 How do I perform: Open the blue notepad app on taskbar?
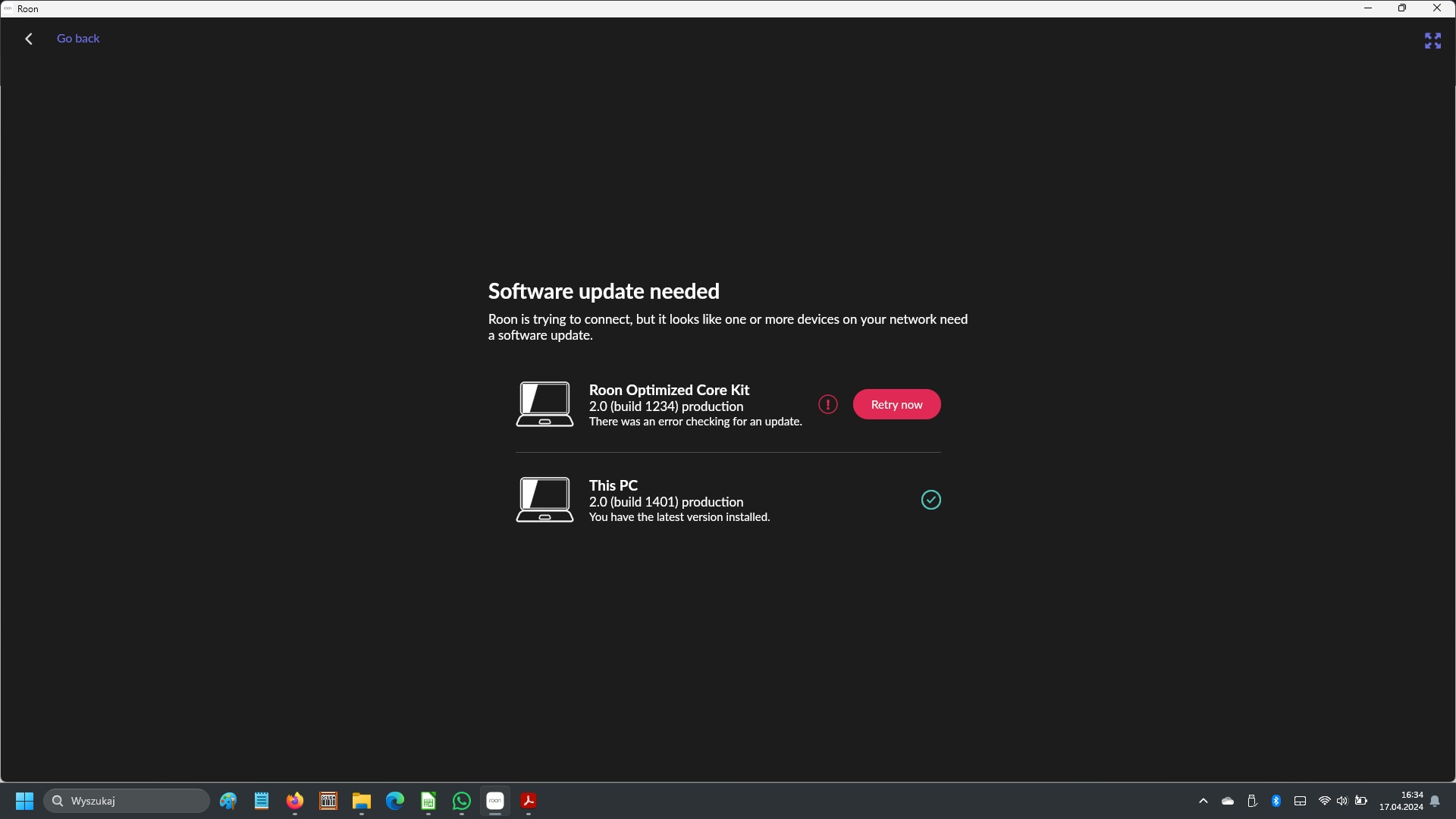[x=262, y=801]
